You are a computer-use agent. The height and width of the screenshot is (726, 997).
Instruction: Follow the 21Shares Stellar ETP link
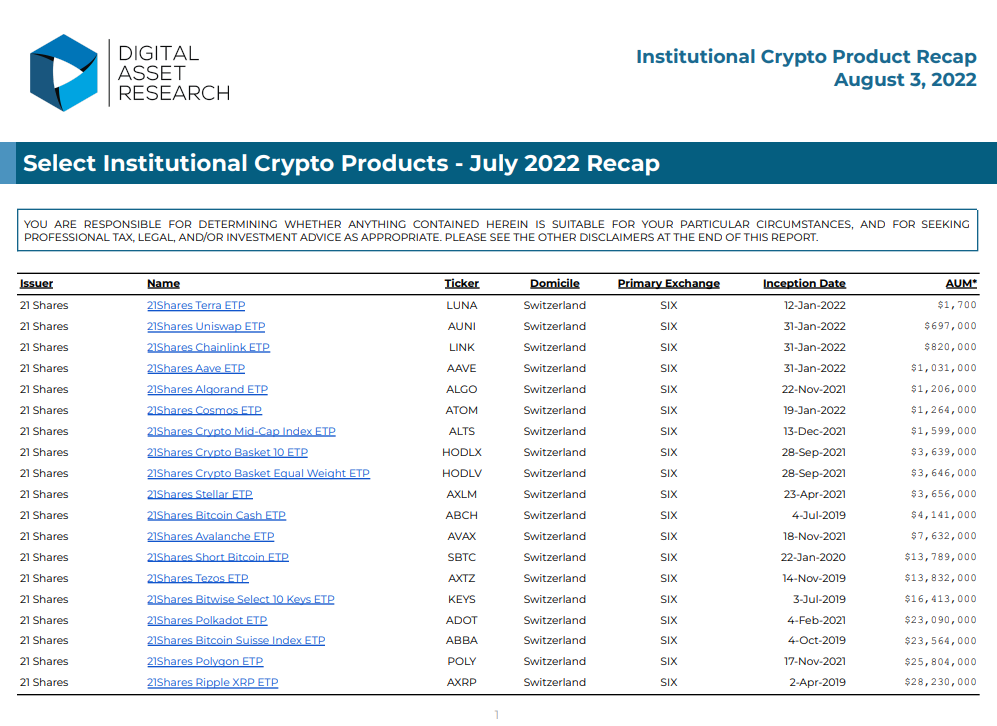(200, 494)
